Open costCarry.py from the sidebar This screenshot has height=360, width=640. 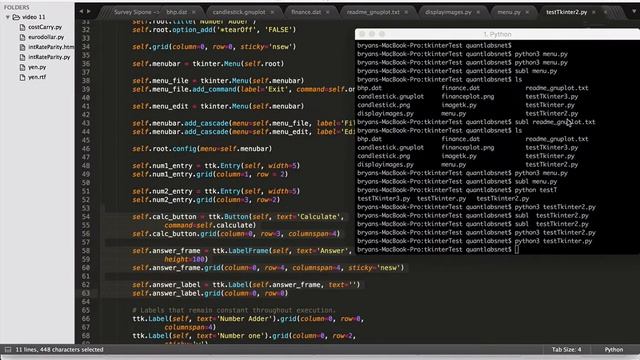(45, 27)
